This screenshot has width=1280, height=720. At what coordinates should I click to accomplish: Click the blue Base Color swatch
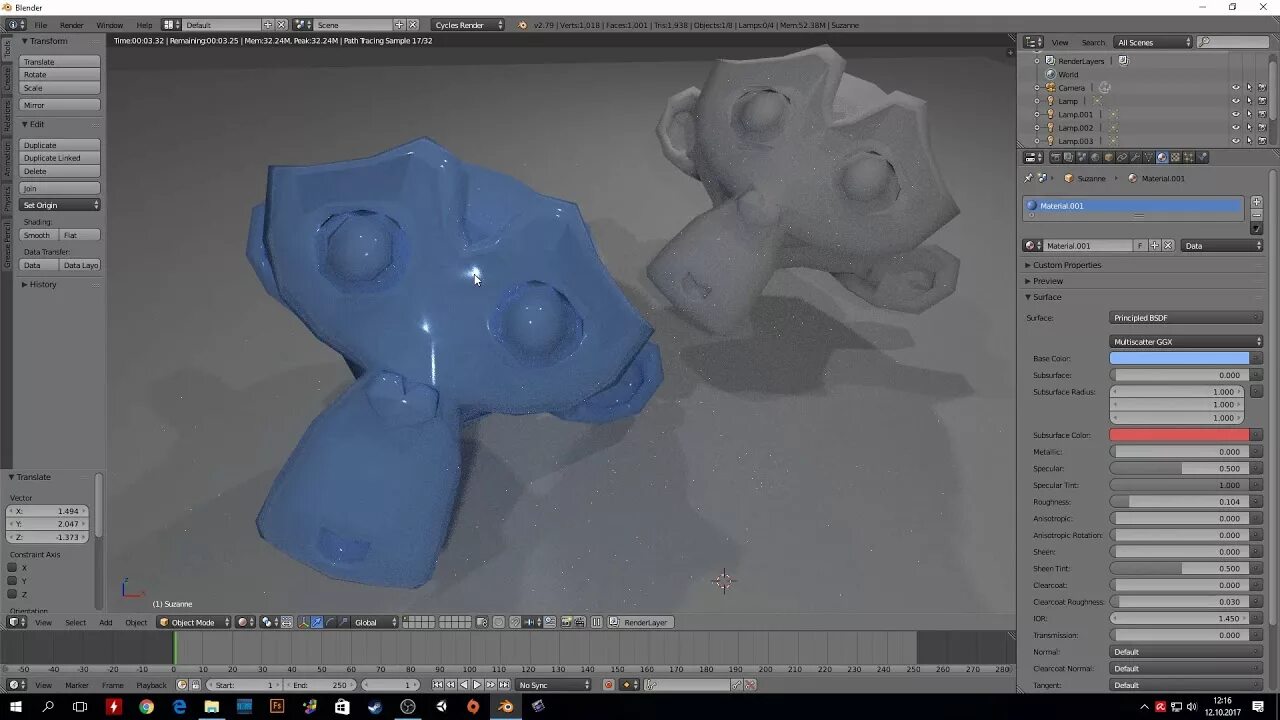[x=1180, y=358]
